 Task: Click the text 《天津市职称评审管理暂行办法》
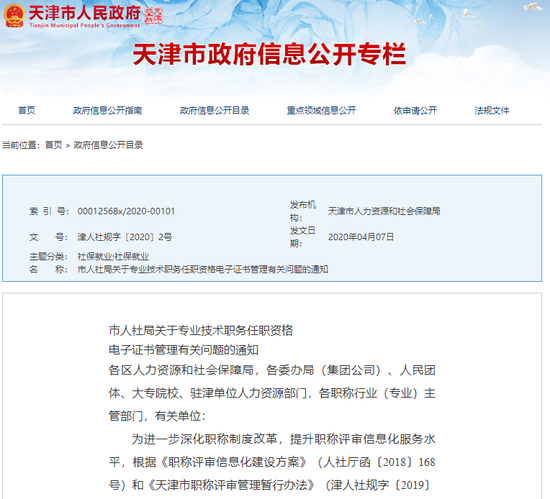231,485
